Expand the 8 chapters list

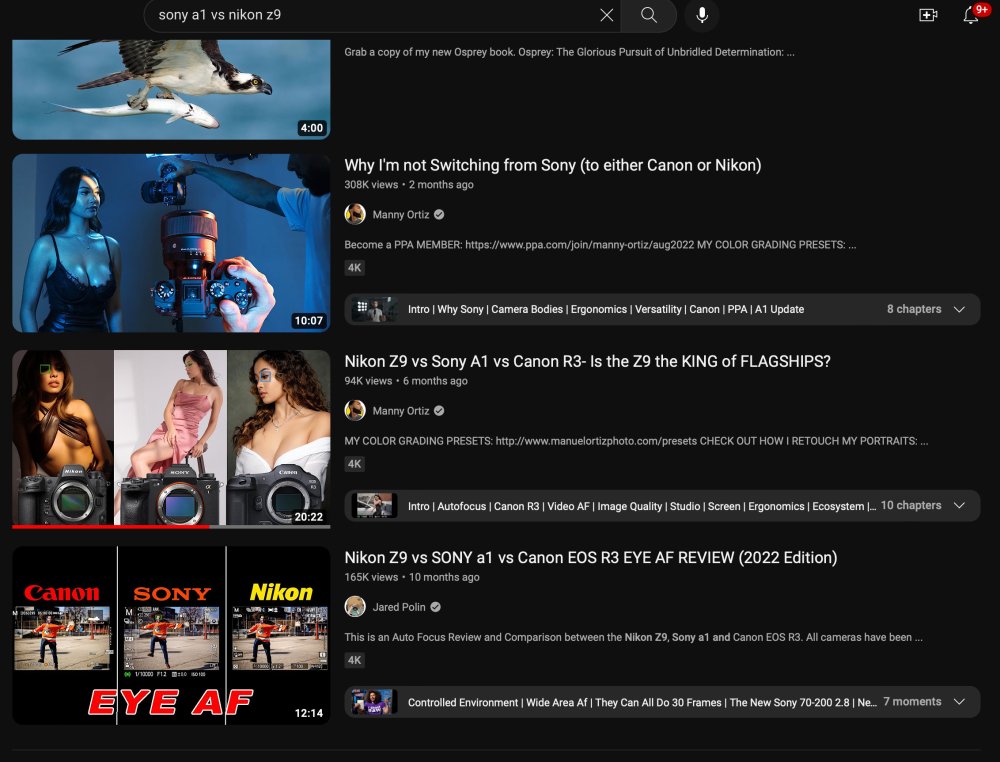click(959, 309)
